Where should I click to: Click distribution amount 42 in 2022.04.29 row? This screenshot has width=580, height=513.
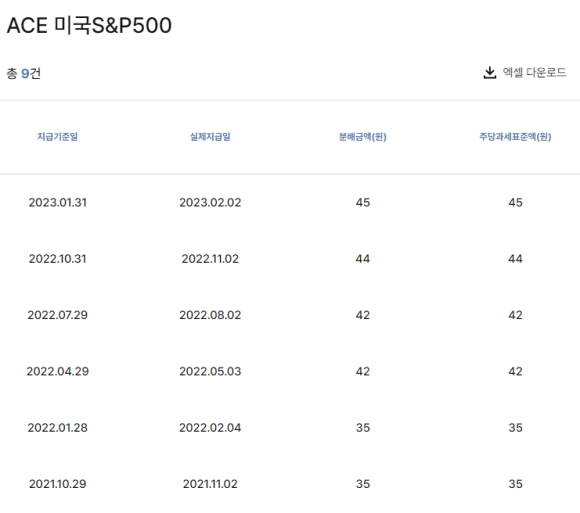pos(363,371)
